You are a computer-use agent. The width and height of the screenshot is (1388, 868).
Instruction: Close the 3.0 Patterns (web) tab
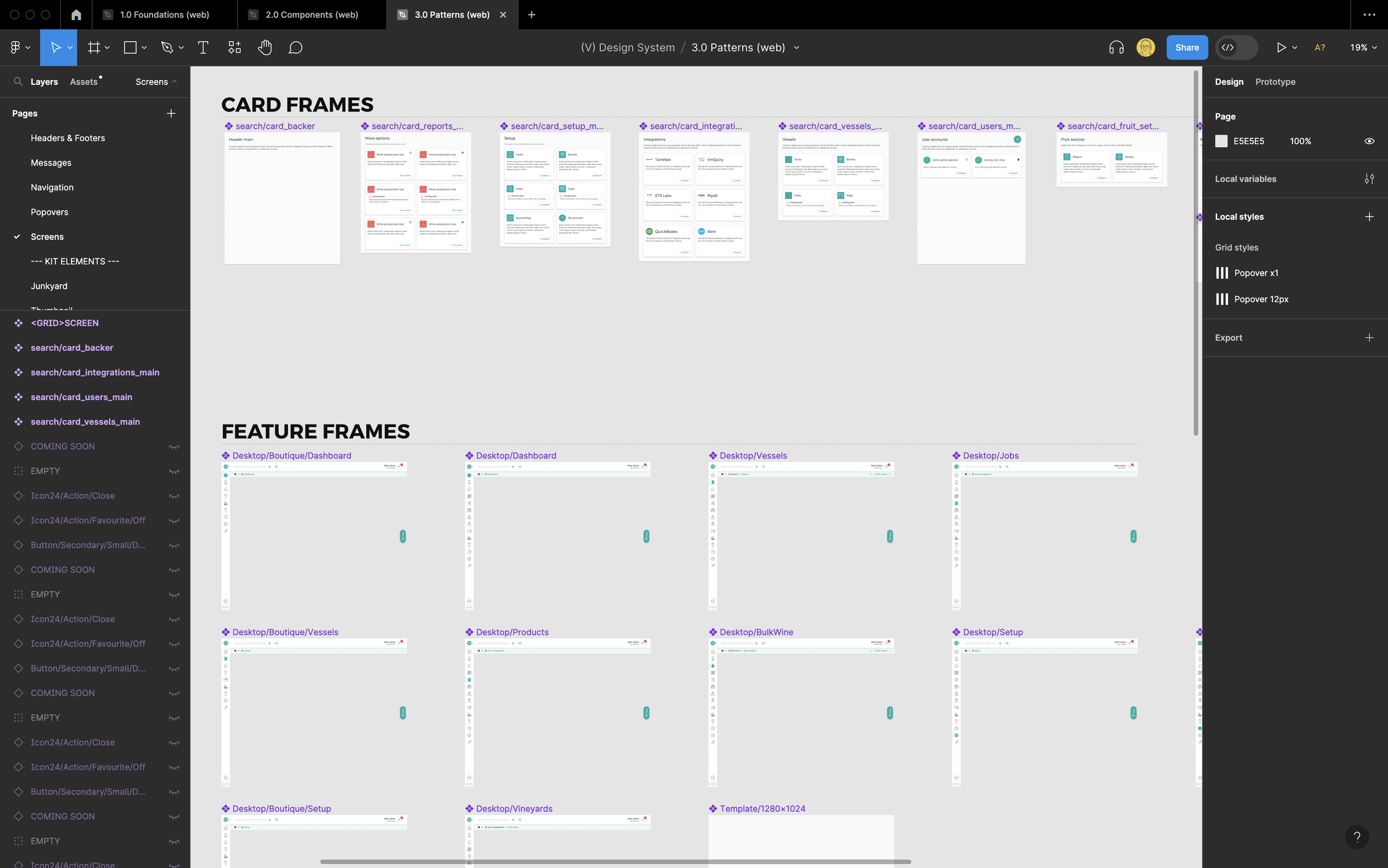pyautogui.click(x=503, y=15)
